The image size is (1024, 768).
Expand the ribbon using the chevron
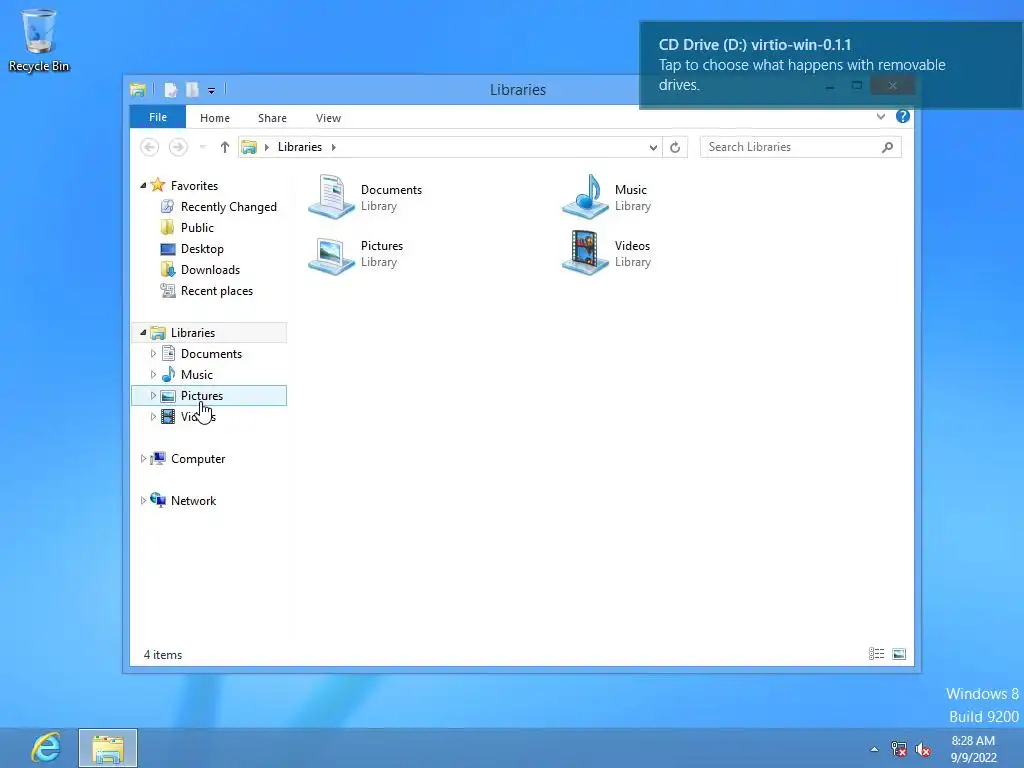point(881,117)
